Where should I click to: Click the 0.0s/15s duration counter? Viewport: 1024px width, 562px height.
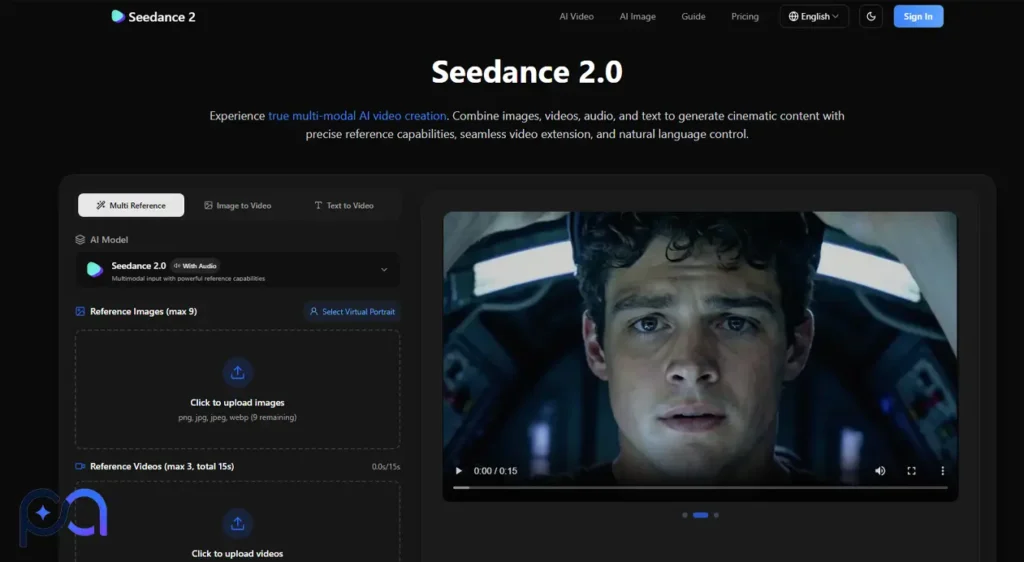385,467
